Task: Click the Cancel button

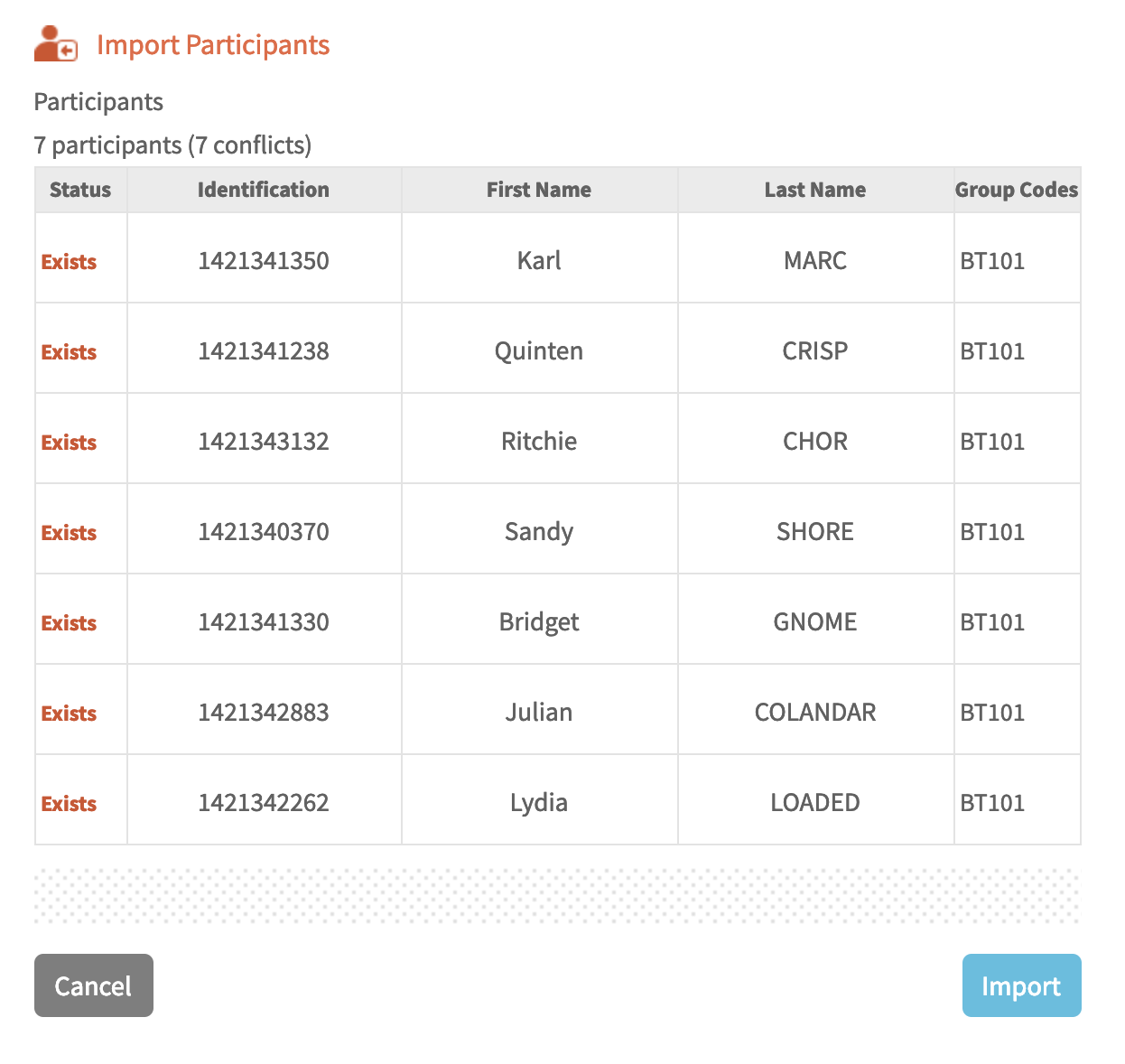Action: (x=94, y=985)
